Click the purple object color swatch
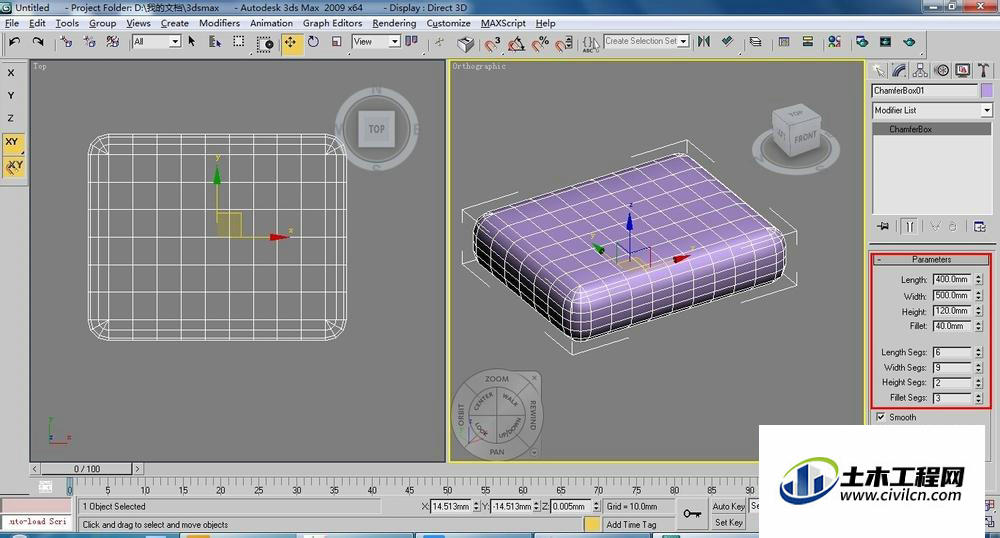This screenshot has width=1000, height=538. [987, 91]
